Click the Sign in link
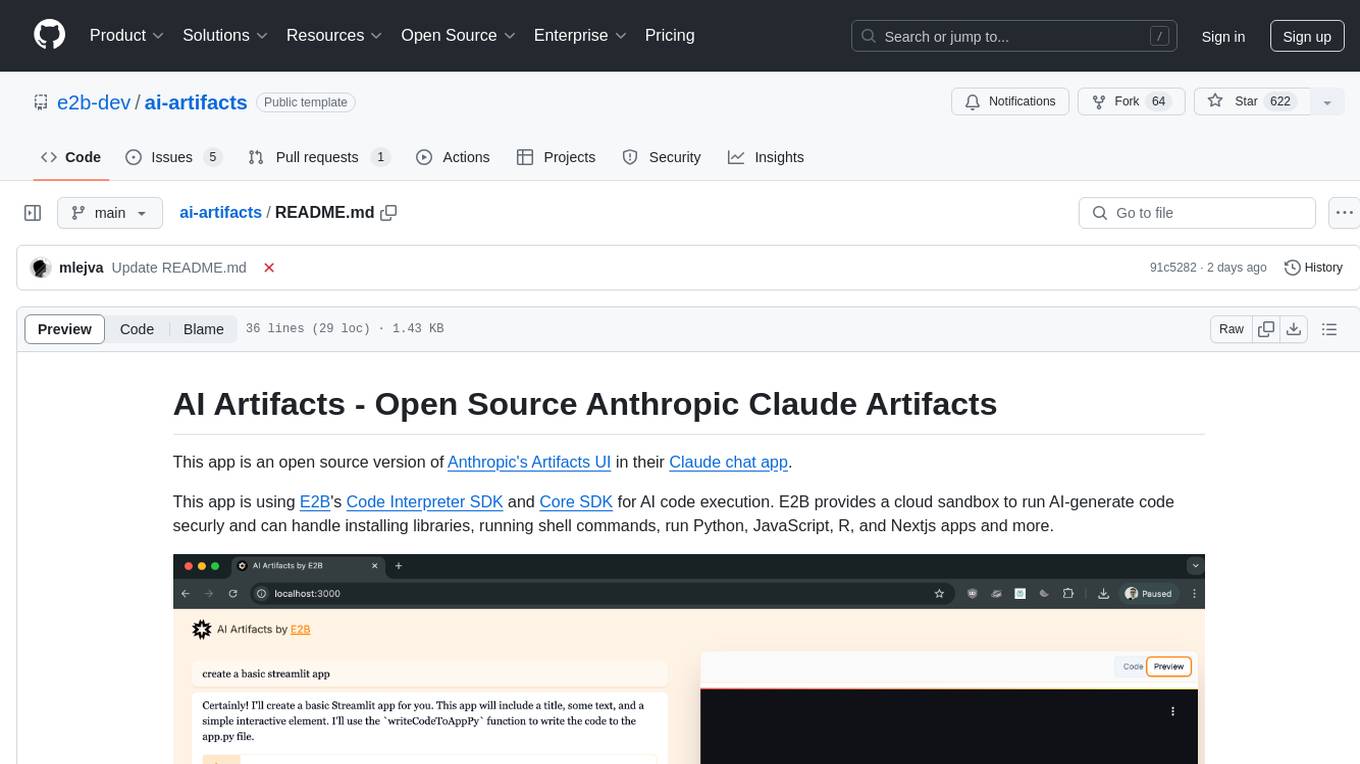The height and width of the screenshot is (764, 1360). coord(1223,36)
